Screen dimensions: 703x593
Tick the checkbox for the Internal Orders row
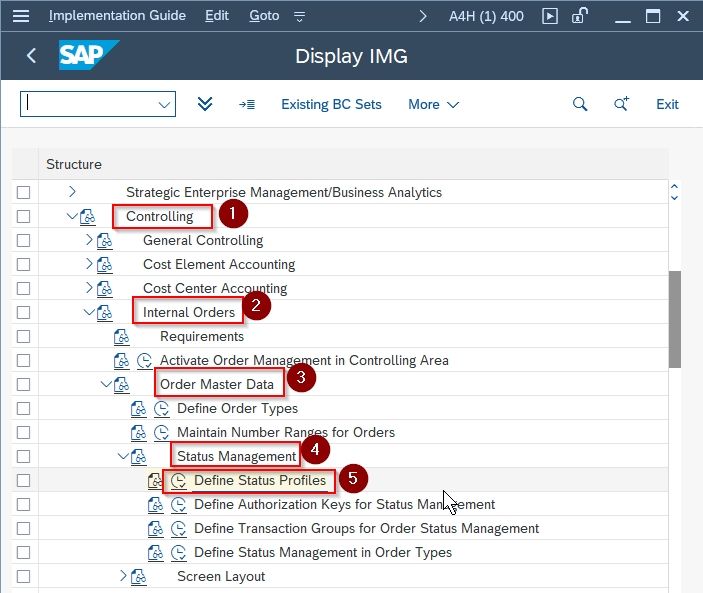pos(23,312)
